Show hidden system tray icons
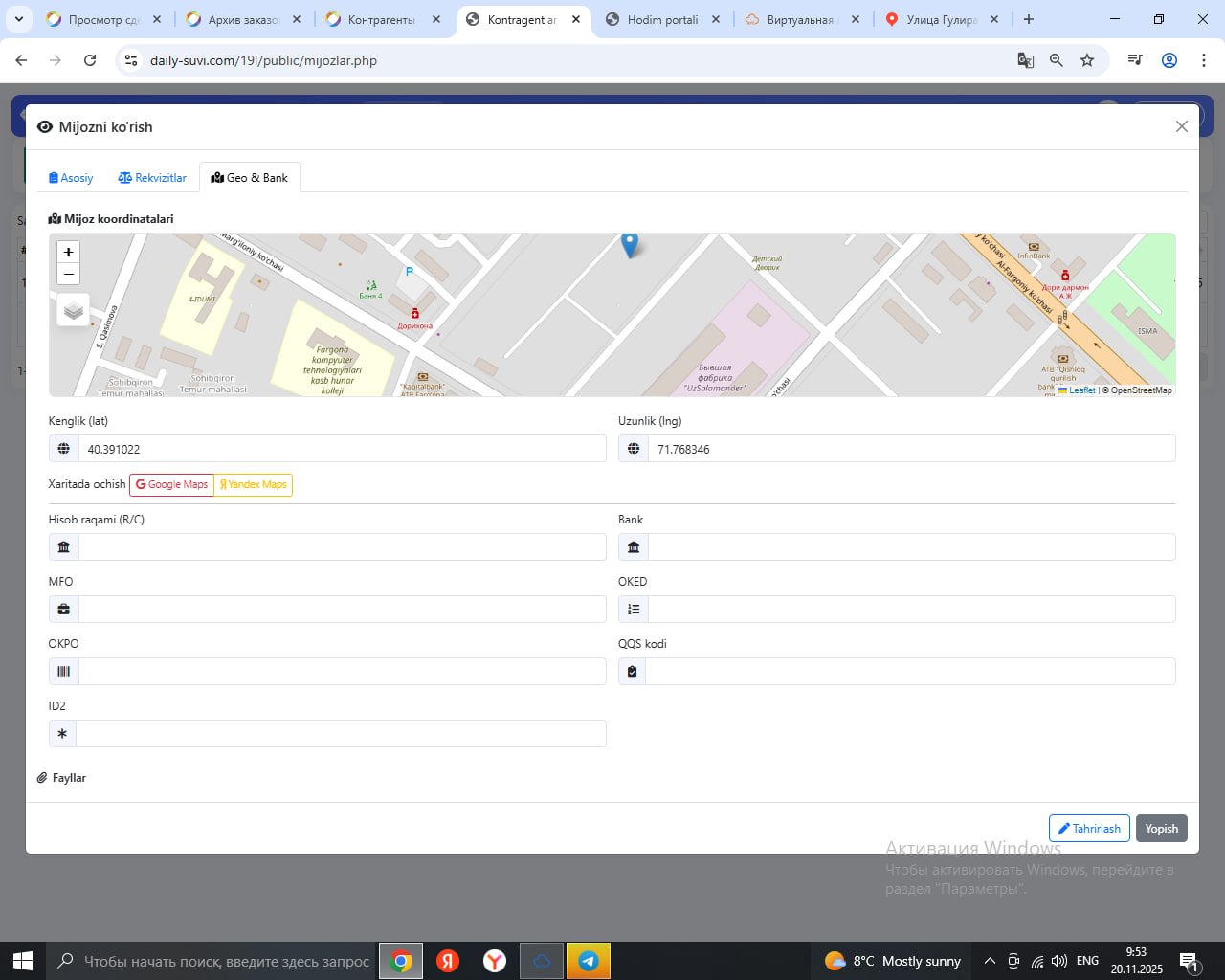 [x=990, y=961]
